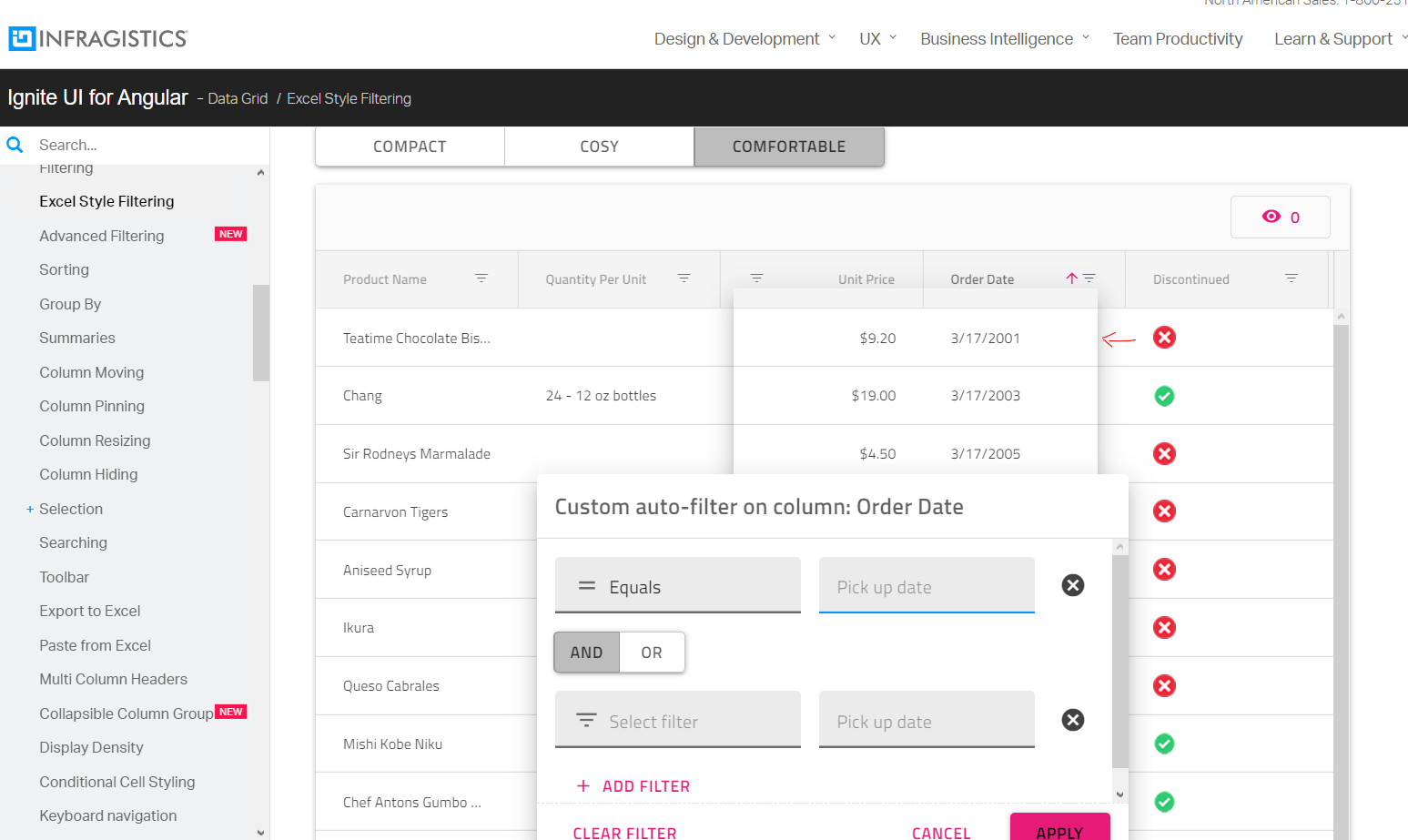
Task: Click the search magnifier icon in the sidebar
Action: tap(15, 144)
